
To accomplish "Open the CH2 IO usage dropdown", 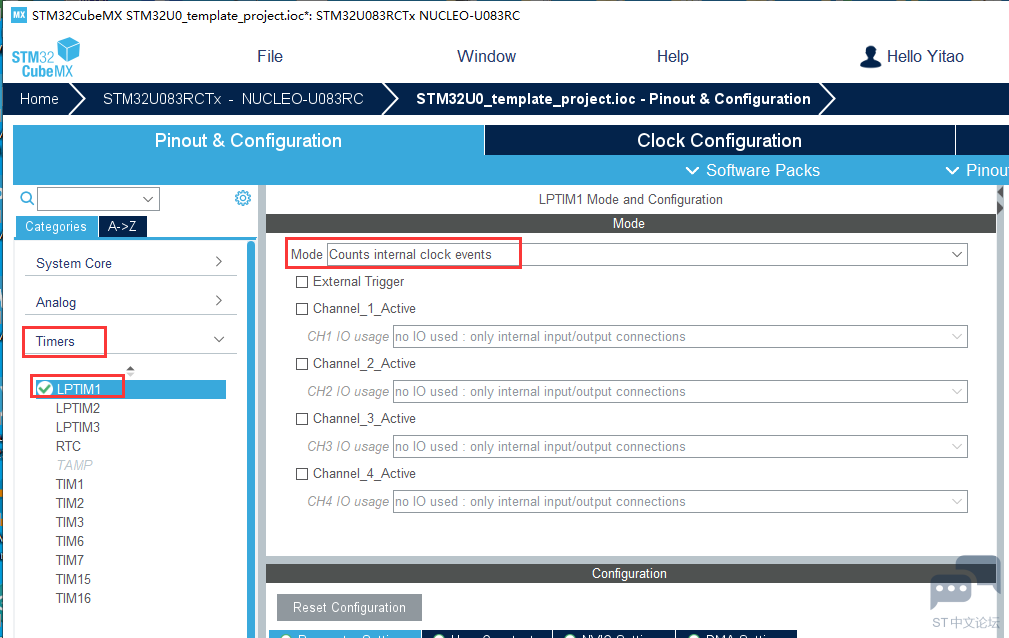I will tap(957, 391).
